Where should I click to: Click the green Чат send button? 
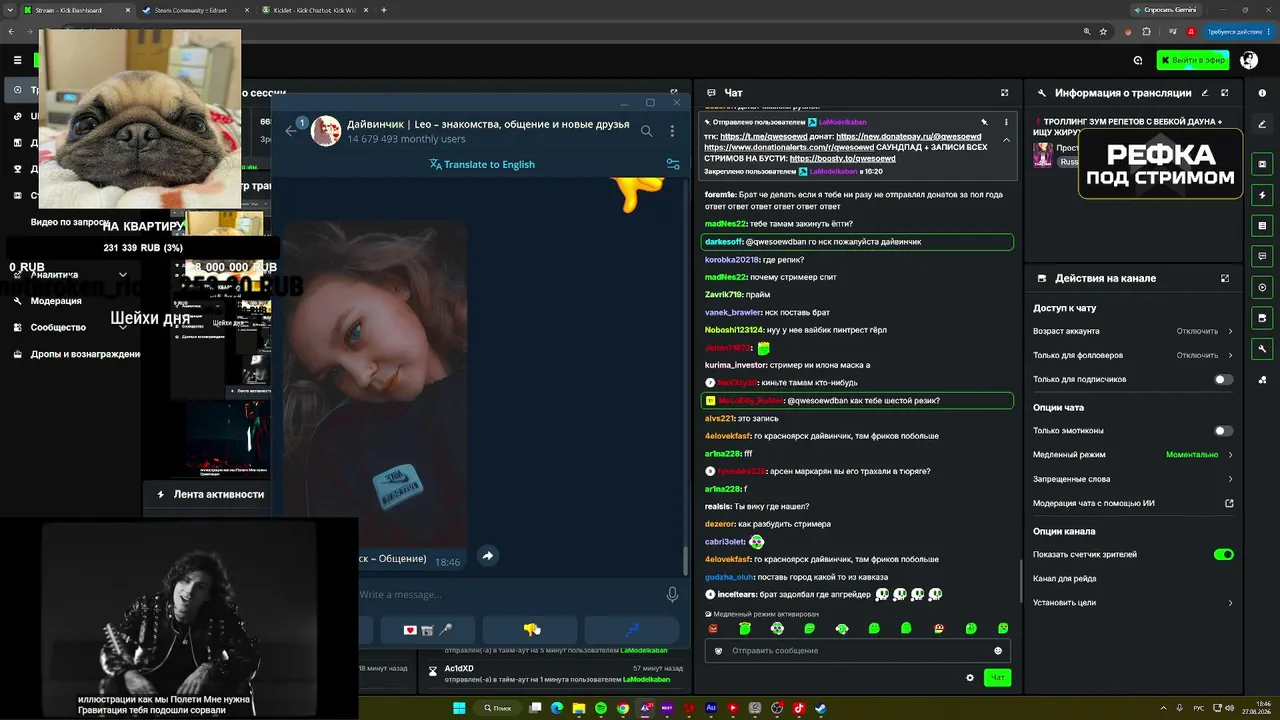[997, 678]
